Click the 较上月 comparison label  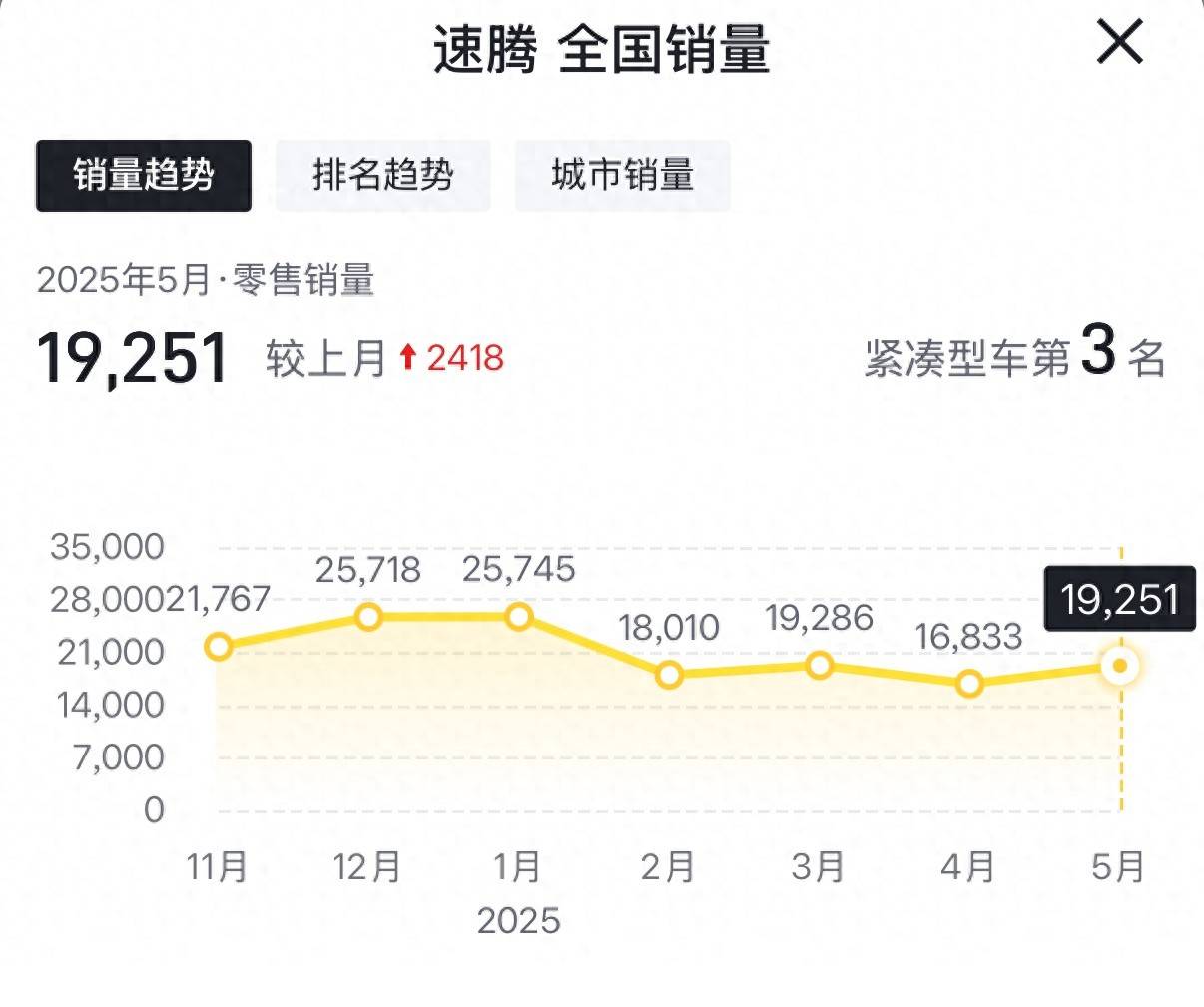[x=326, y=357]
